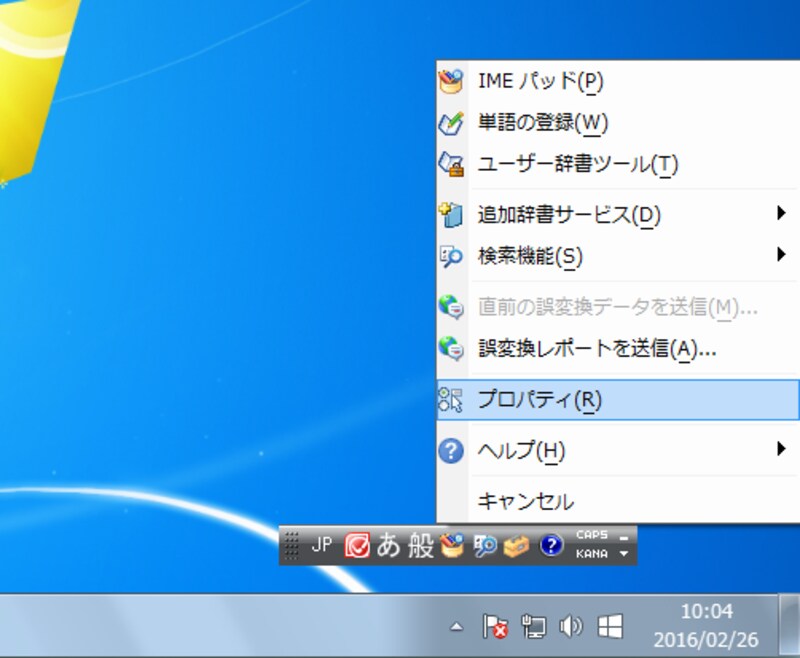The height and width of the screenshot is (658, 800).
Task: Click the blue help question mark icon
Action: click(548, 545)
